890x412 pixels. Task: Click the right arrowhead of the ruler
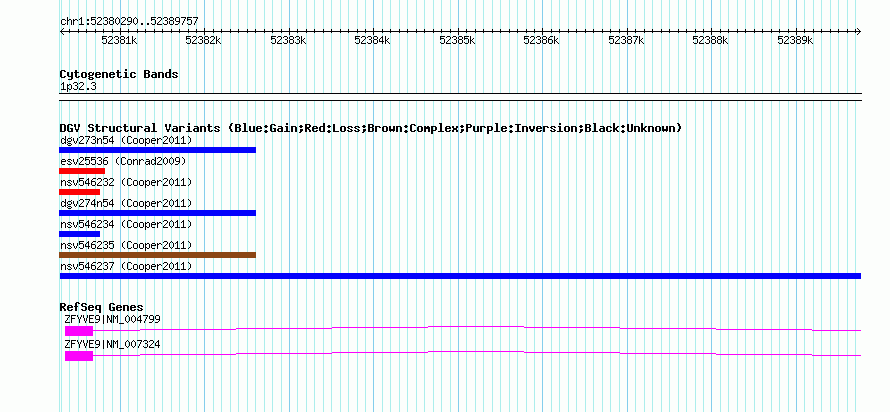click(859, 31)
